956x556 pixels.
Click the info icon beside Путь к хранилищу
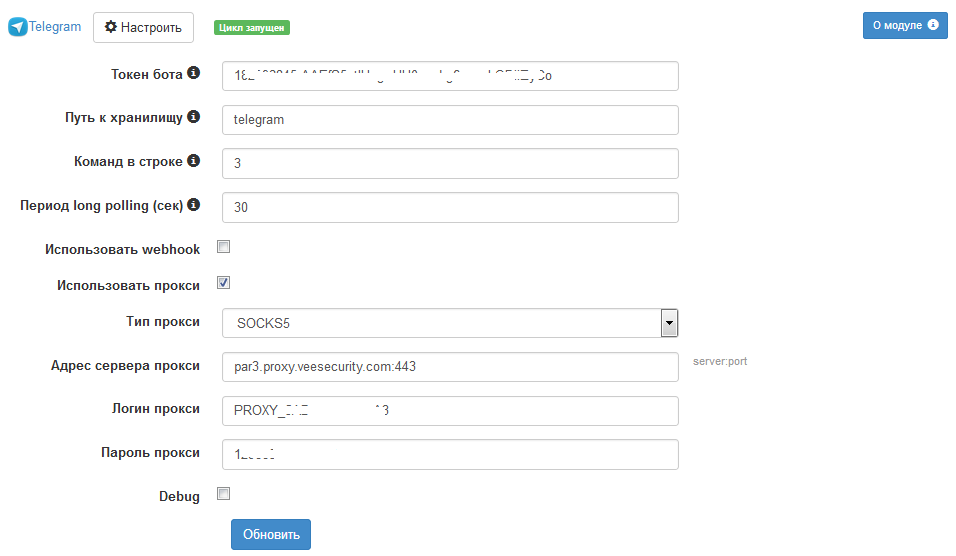click(194, 117)
